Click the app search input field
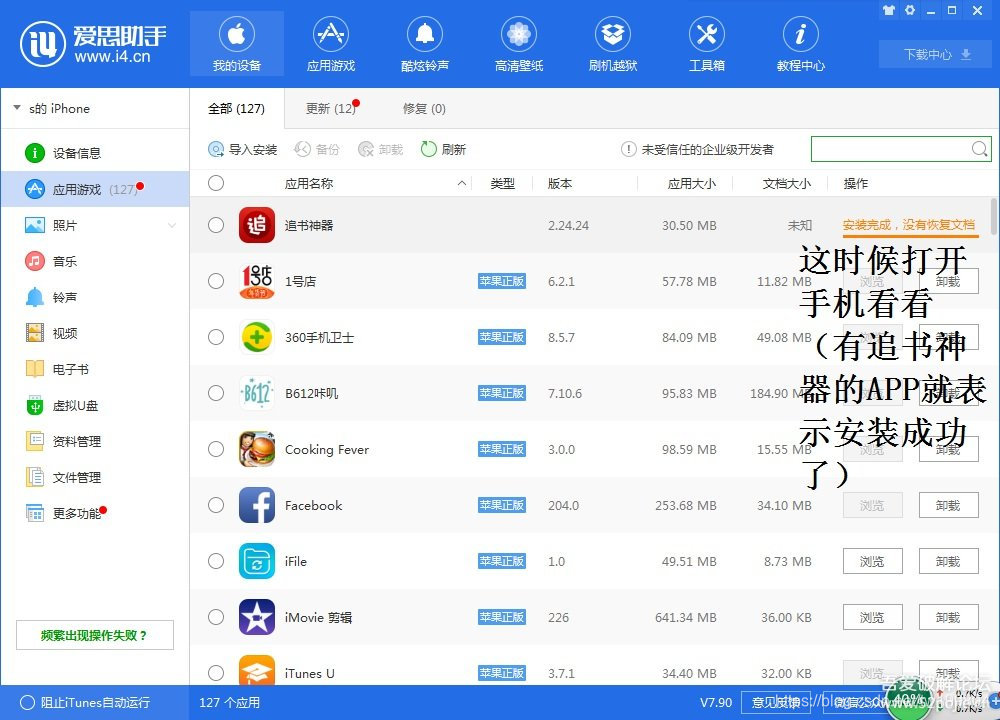Viewport: 1000px width, 720px height. (x=892, y=149)
